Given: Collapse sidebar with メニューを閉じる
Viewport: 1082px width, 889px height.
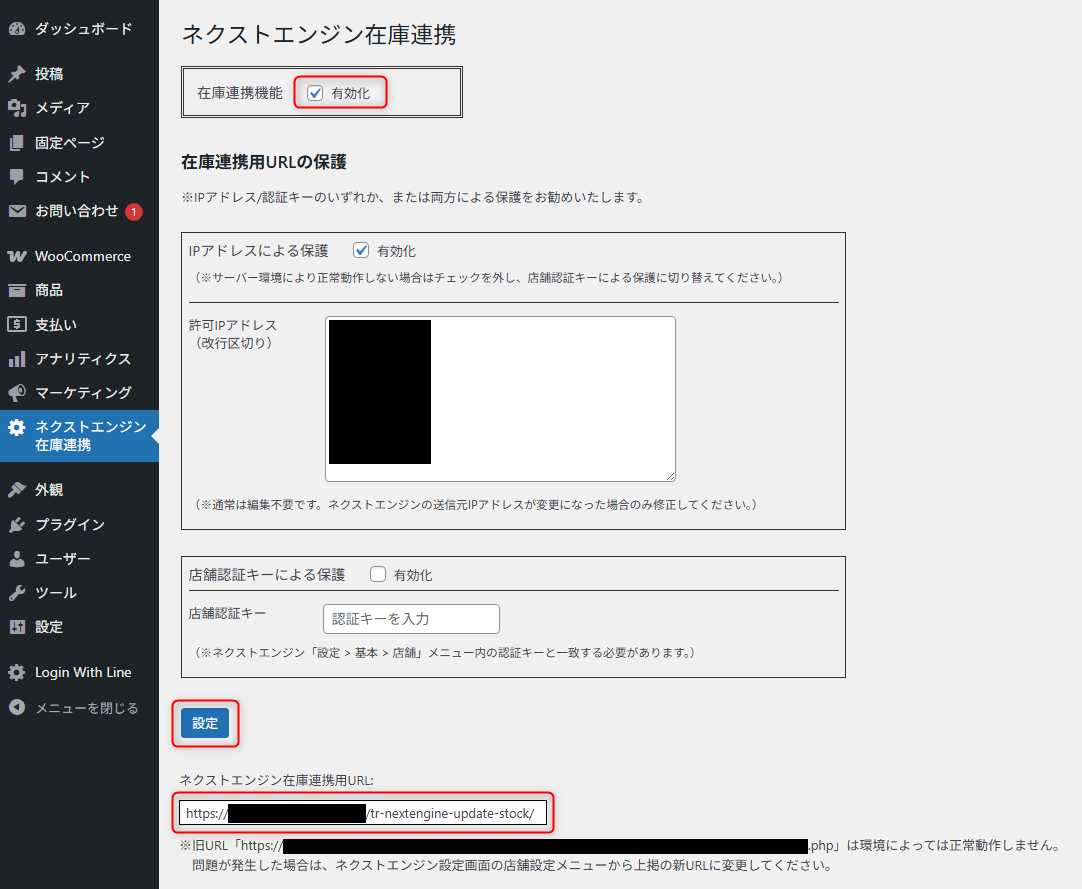Looking at the screenshot, I should click(86, 708).
